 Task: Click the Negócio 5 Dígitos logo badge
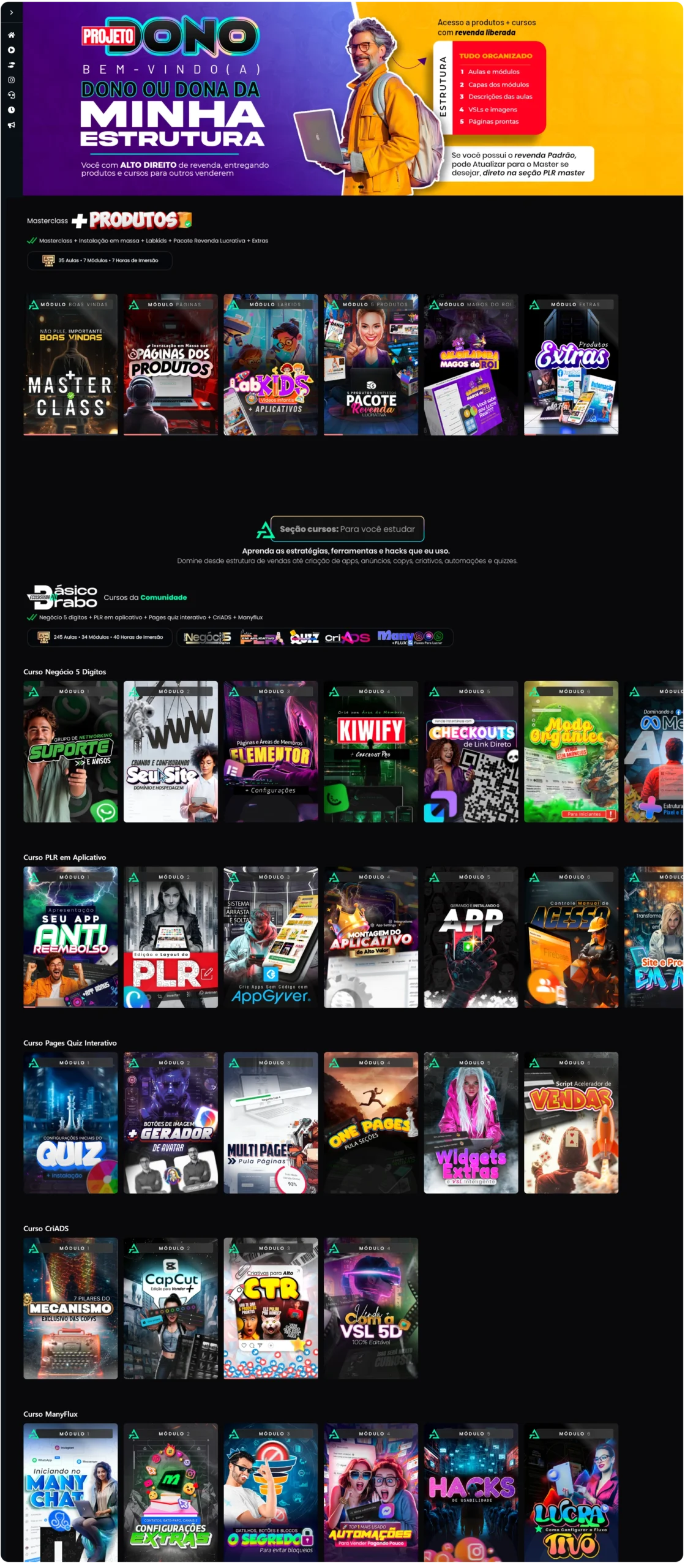208,638
